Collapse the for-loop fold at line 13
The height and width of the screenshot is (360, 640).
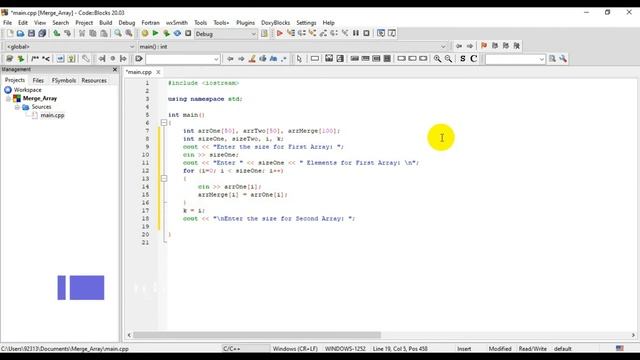click(x=164, y=178)
